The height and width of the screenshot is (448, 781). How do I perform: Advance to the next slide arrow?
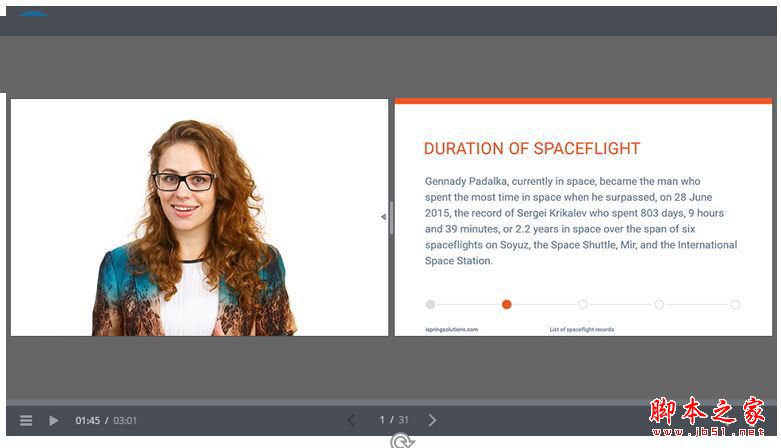click(x=432, y=421)
